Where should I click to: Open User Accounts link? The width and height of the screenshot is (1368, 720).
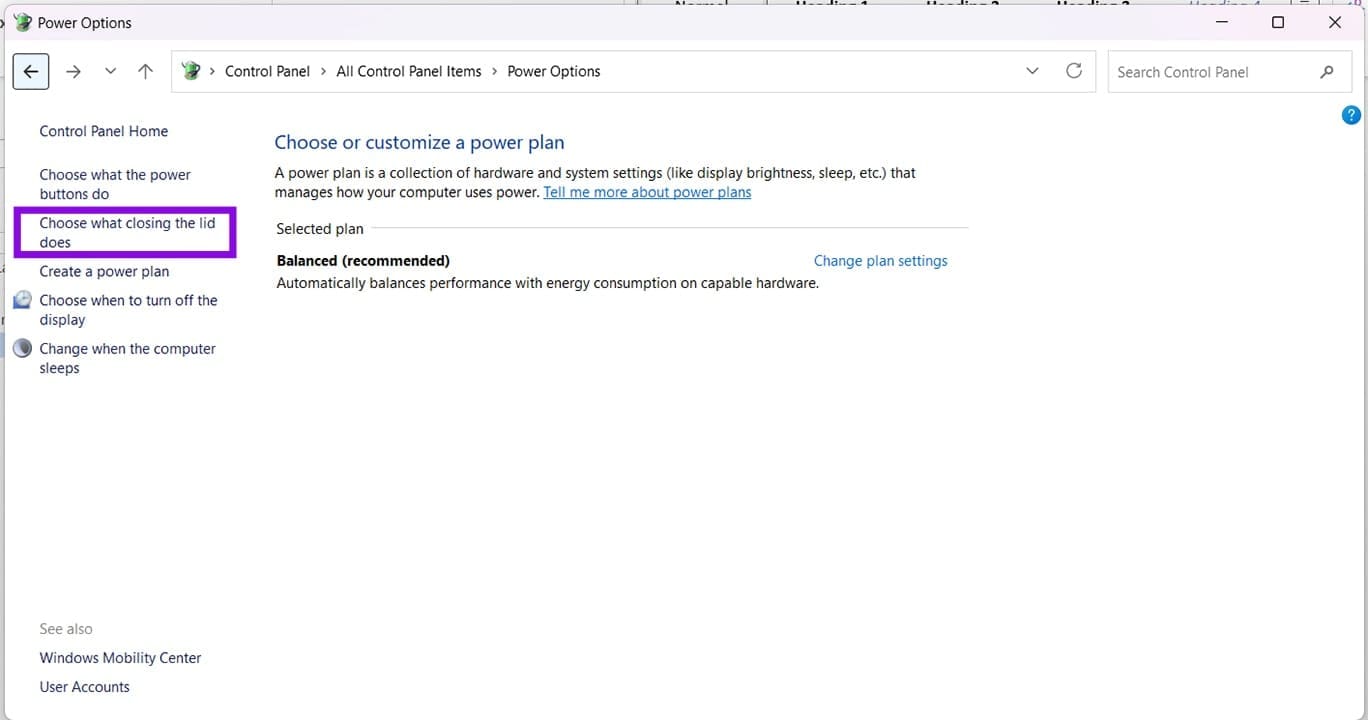click(x=84, y=687)
